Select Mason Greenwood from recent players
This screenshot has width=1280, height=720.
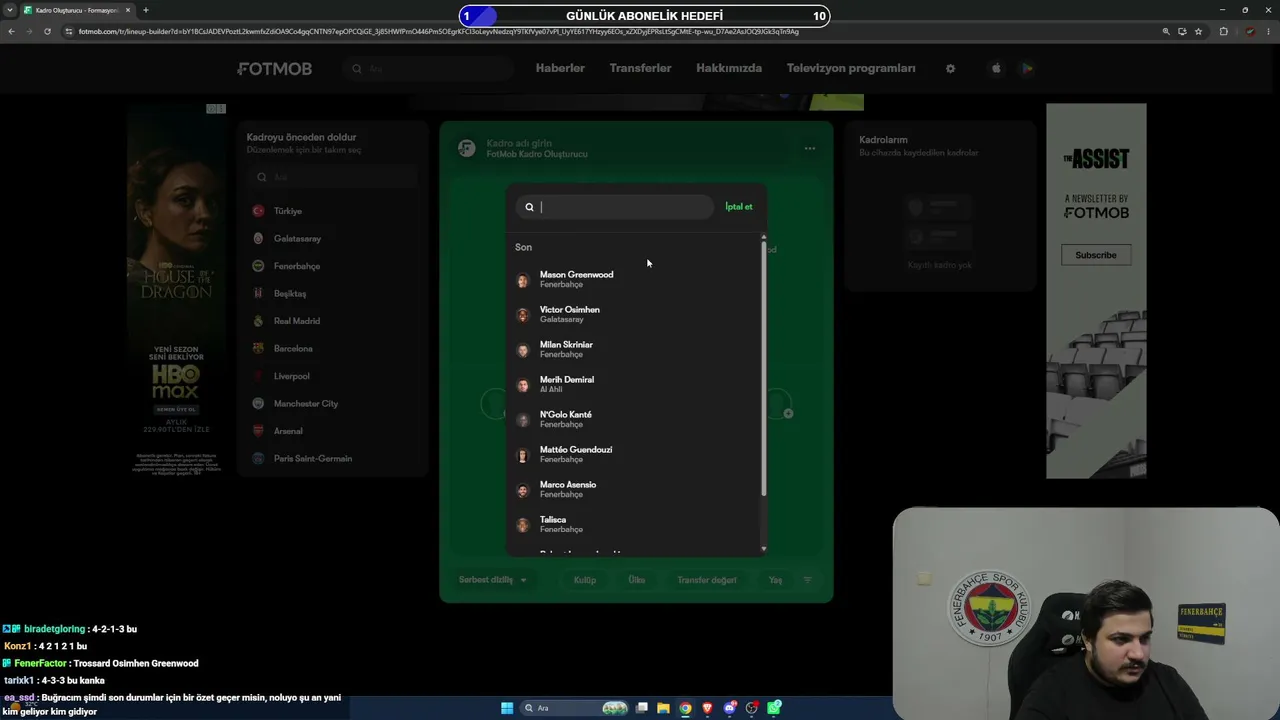635,280
